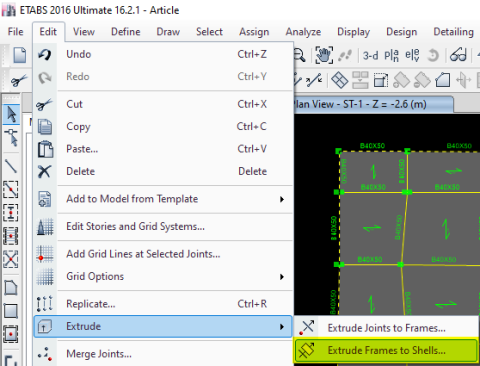480x366 pixels.
Task: Click the Extrude Joints to Frames icon
Action: tap(307, 328)
